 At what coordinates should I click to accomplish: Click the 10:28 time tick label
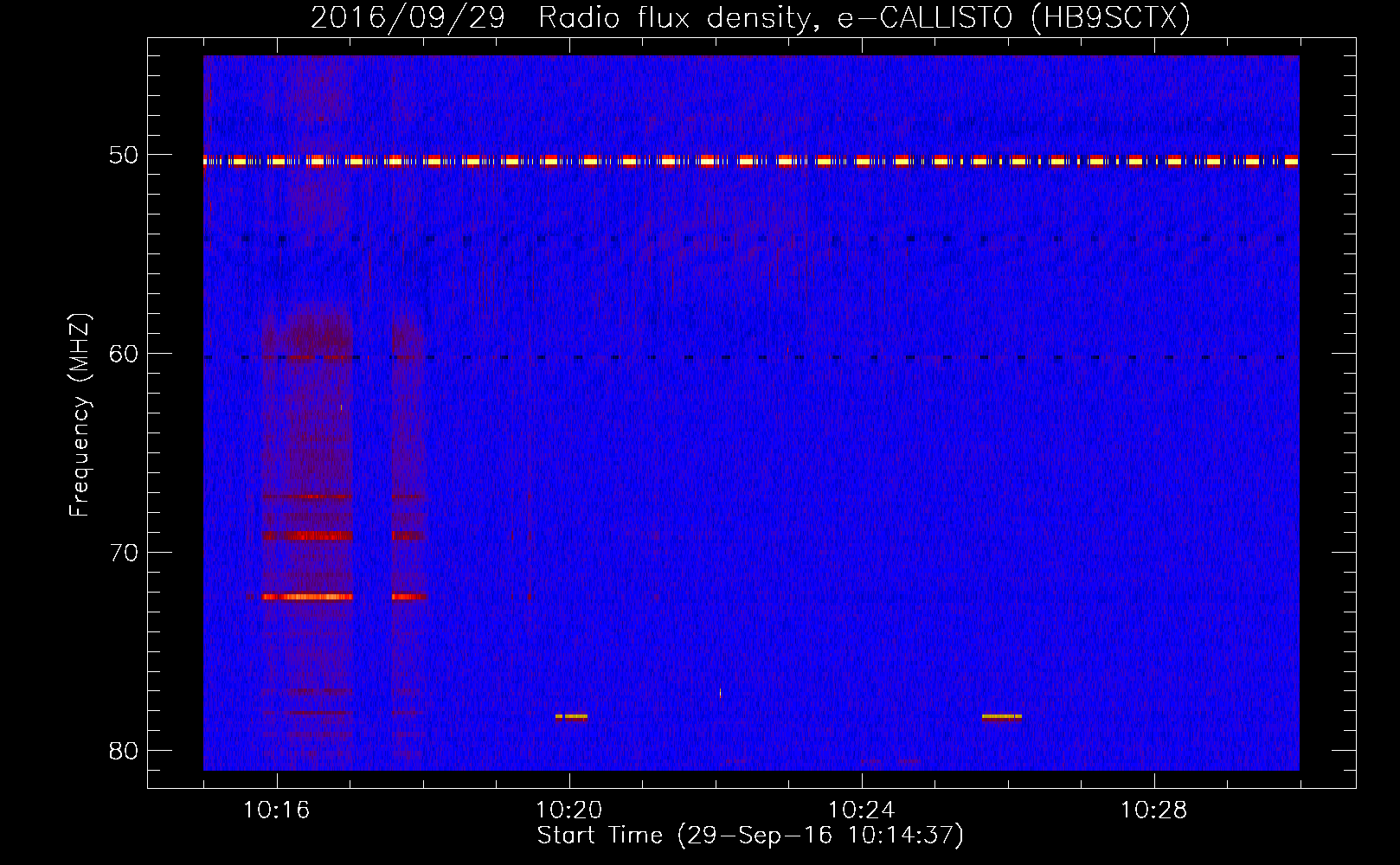click(x=1153, y=811)
